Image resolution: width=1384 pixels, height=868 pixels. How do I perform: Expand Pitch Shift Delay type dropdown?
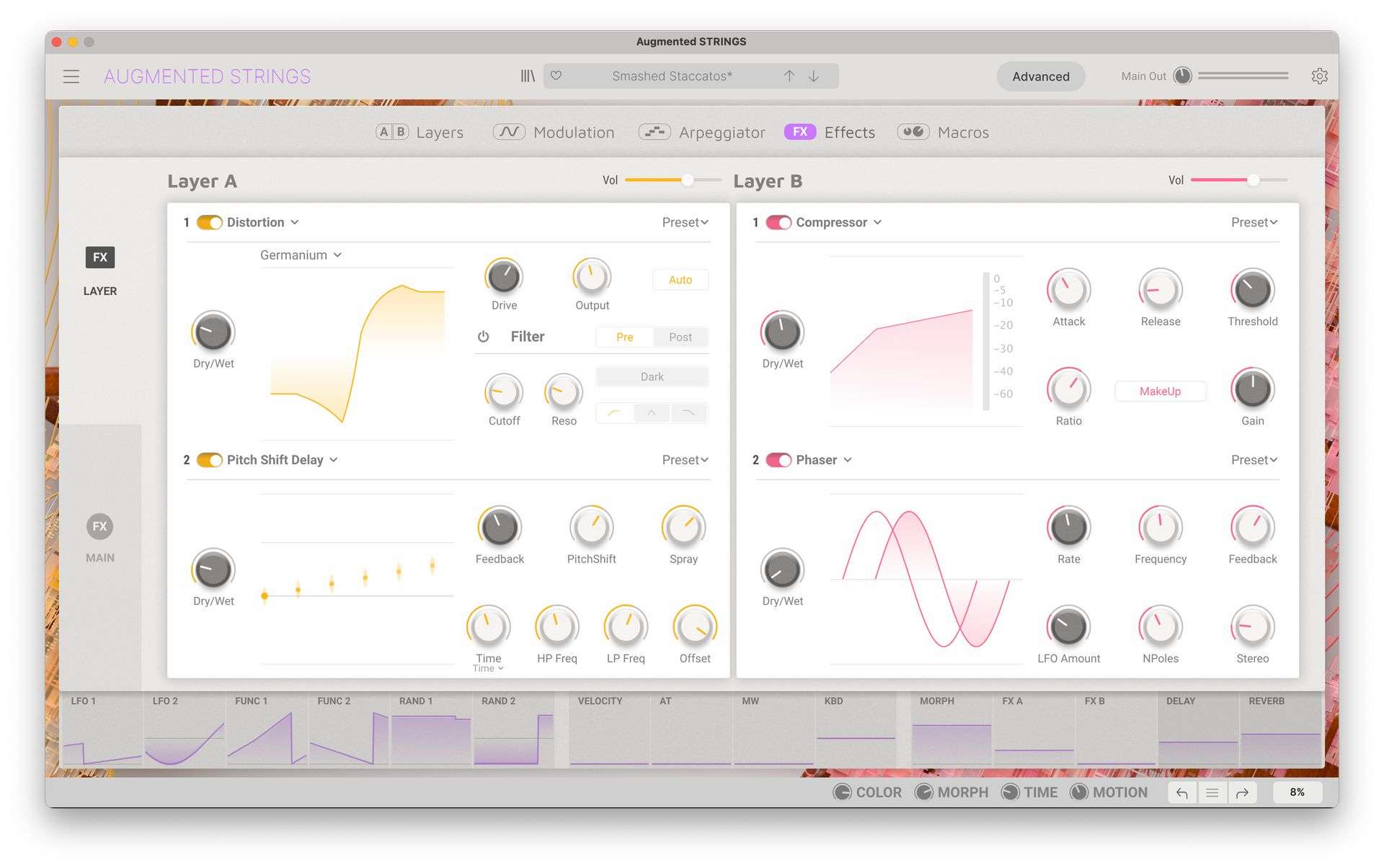pyautogui.click(x=282, y=460)
